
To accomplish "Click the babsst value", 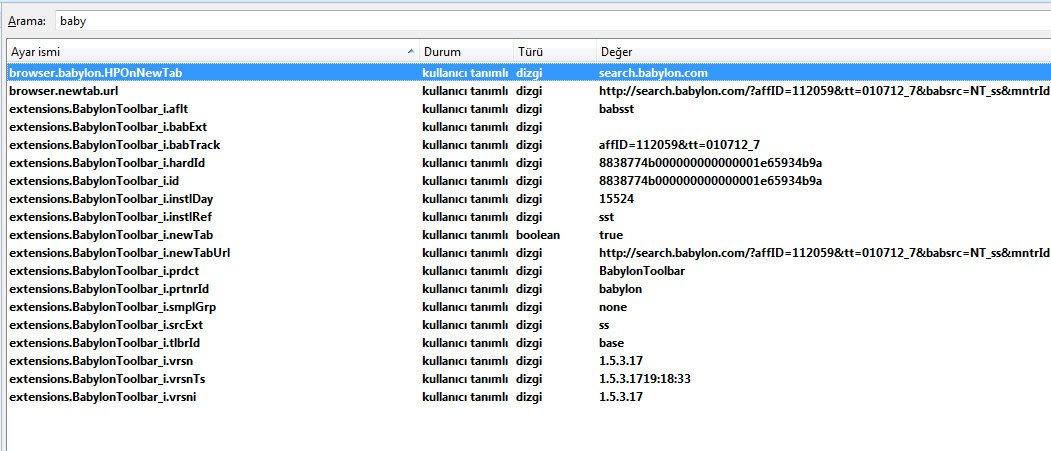I will [616, 109].
